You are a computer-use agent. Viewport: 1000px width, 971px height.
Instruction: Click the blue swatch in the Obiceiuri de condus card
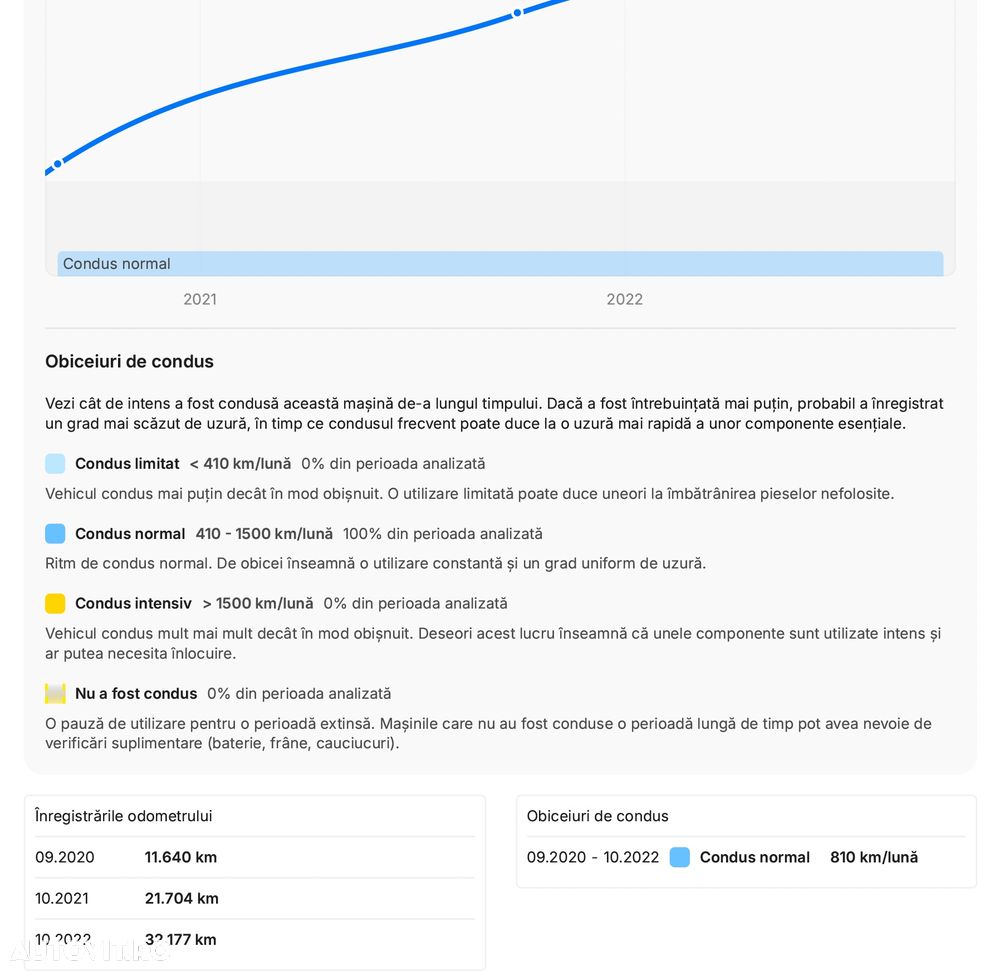680,857
